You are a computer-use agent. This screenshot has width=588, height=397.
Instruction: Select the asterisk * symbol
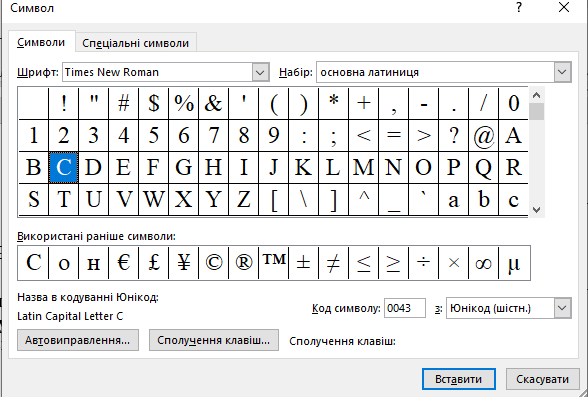point(334,103)
